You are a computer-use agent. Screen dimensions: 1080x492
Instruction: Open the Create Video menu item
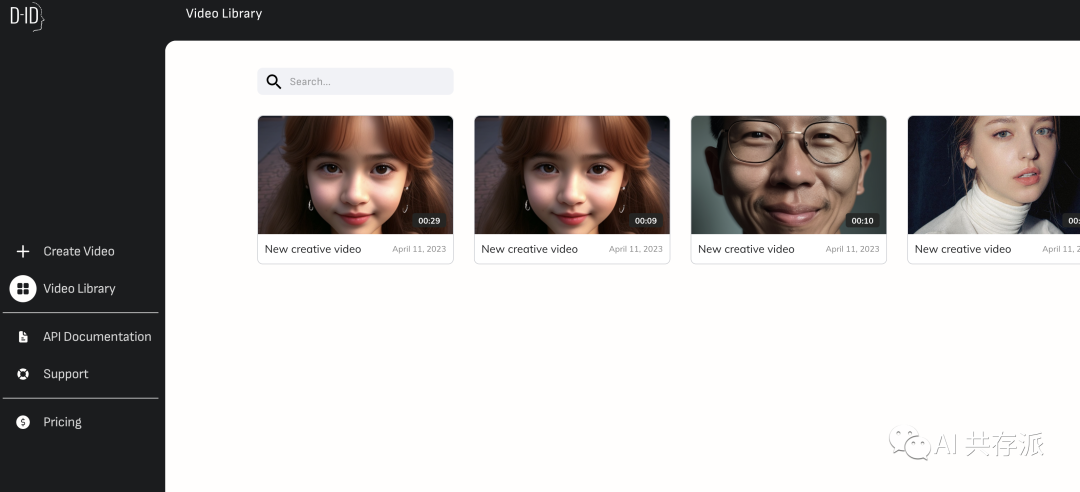(x=79, y=251)
